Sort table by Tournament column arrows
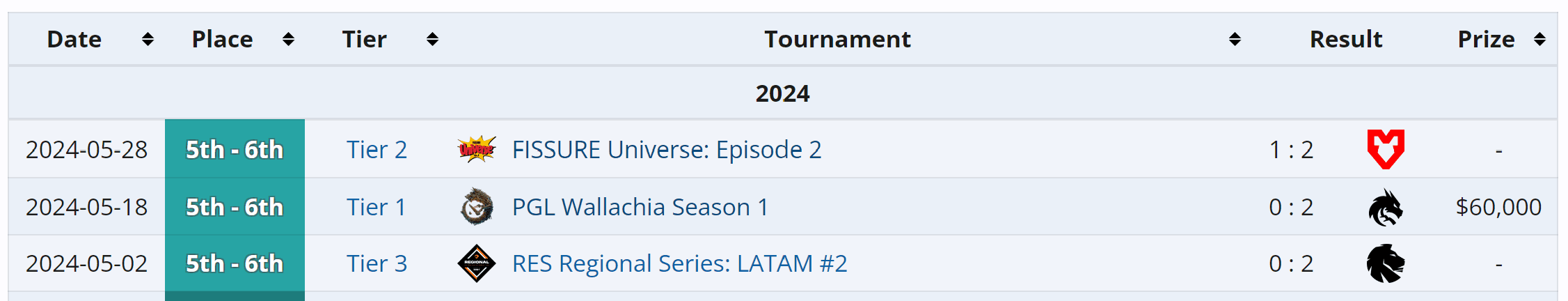This screenshot has height=301, width=1568. (x=1235, y=39)
